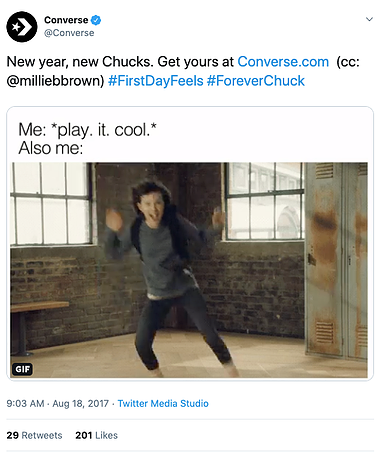View the 201 Likes list

[96, 435]
